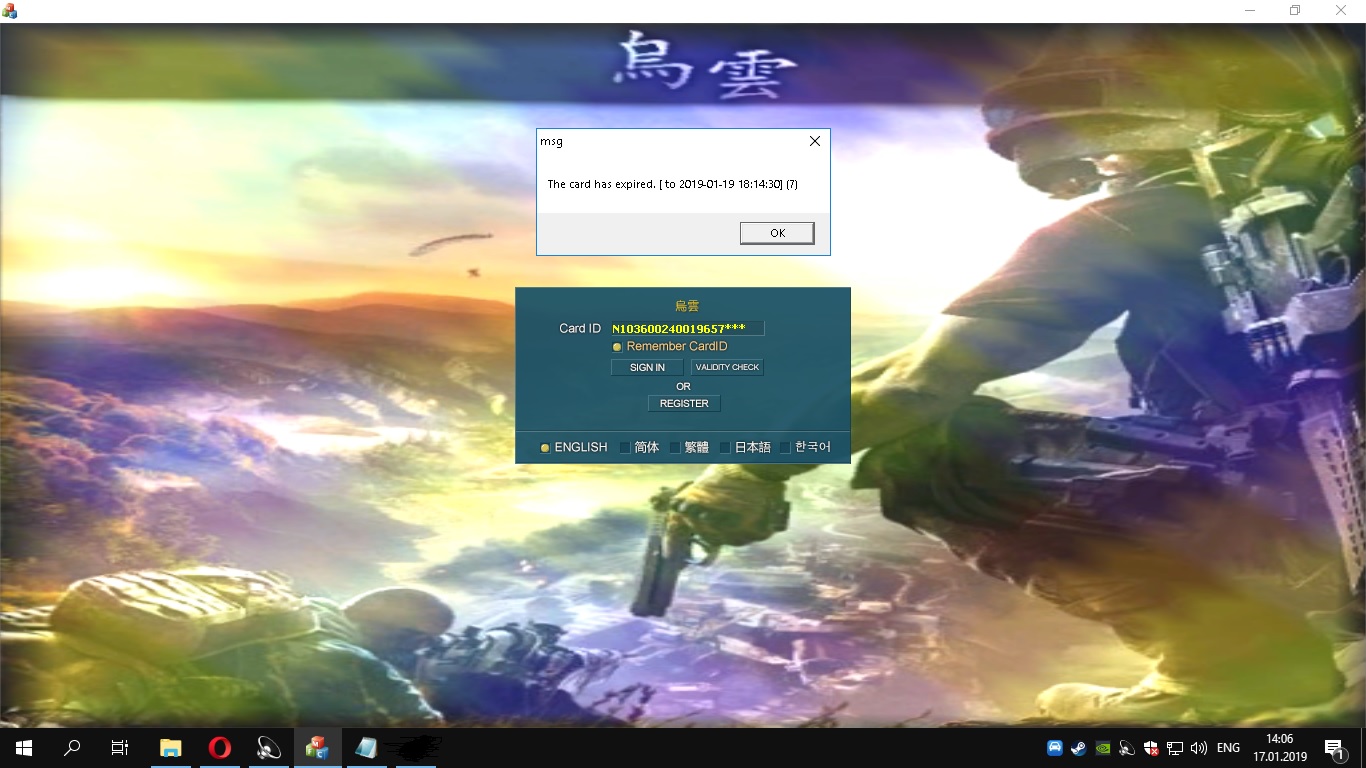Viewport: 1366px width, 768px height.
Task: Close the msg dialog with X
Action: click(x=815, y=141)
